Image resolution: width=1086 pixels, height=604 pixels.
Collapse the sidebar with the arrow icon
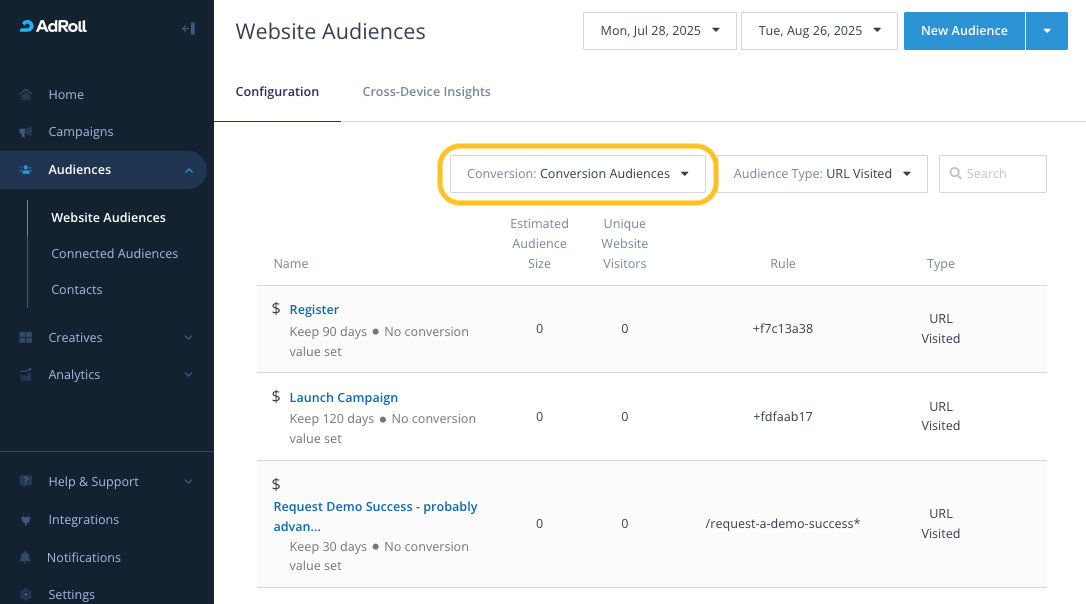188,28
